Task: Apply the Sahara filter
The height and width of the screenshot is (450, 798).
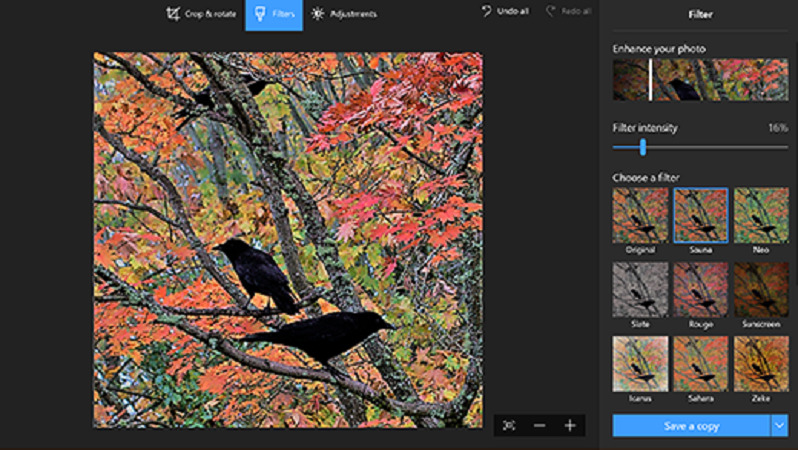Action: coord(700,363)
